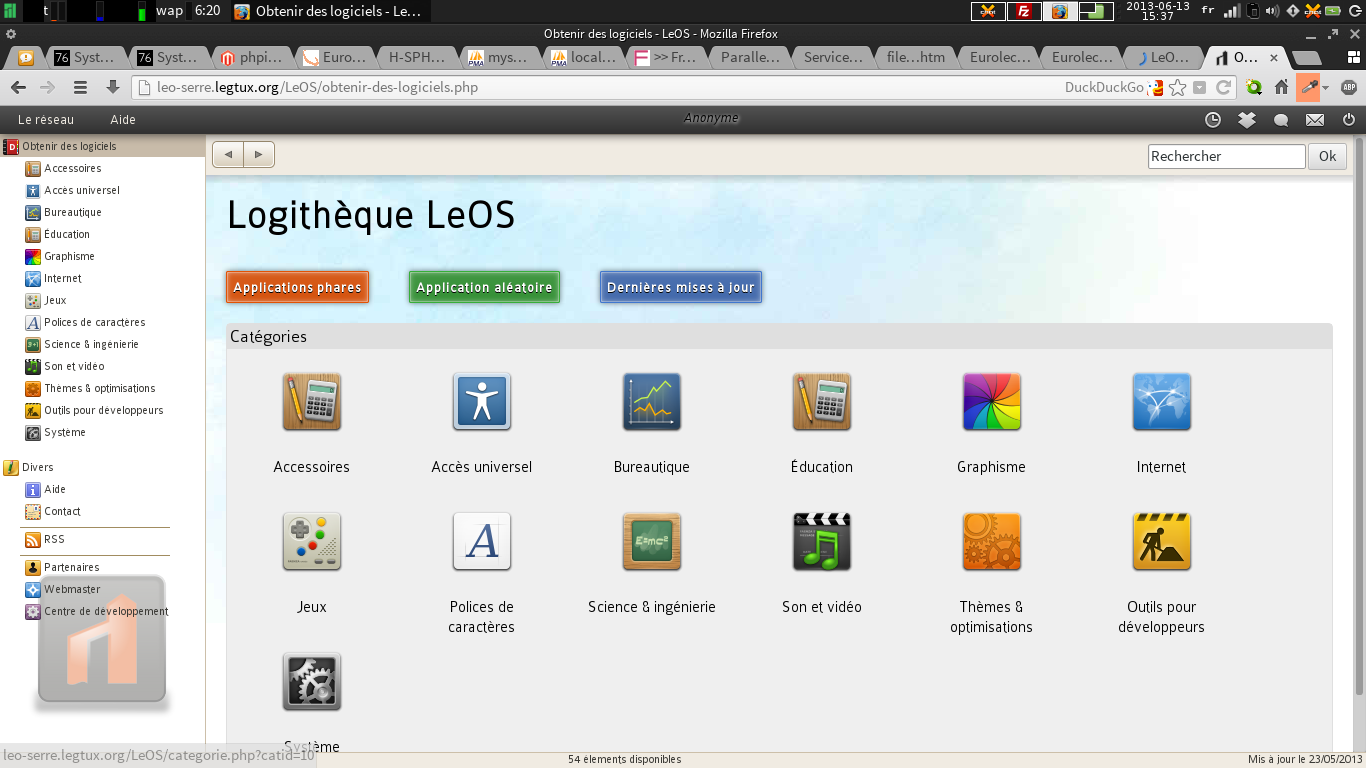Viewport: 1366px width, 768px height.
Task: Open the Le réseau menu
Action: (46, 120)
